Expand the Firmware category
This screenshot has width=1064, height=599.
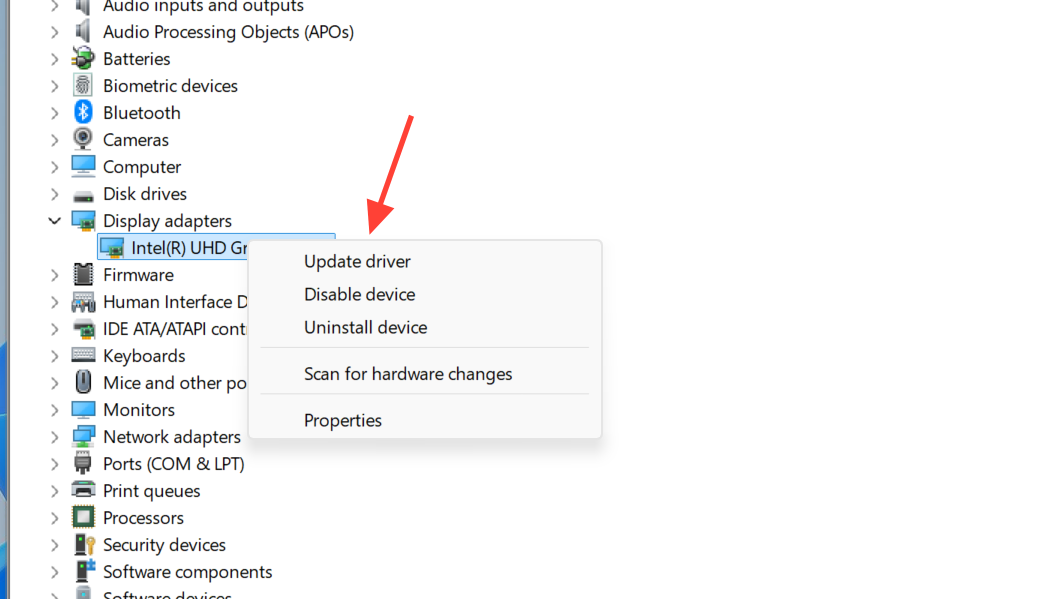(55, 275)
